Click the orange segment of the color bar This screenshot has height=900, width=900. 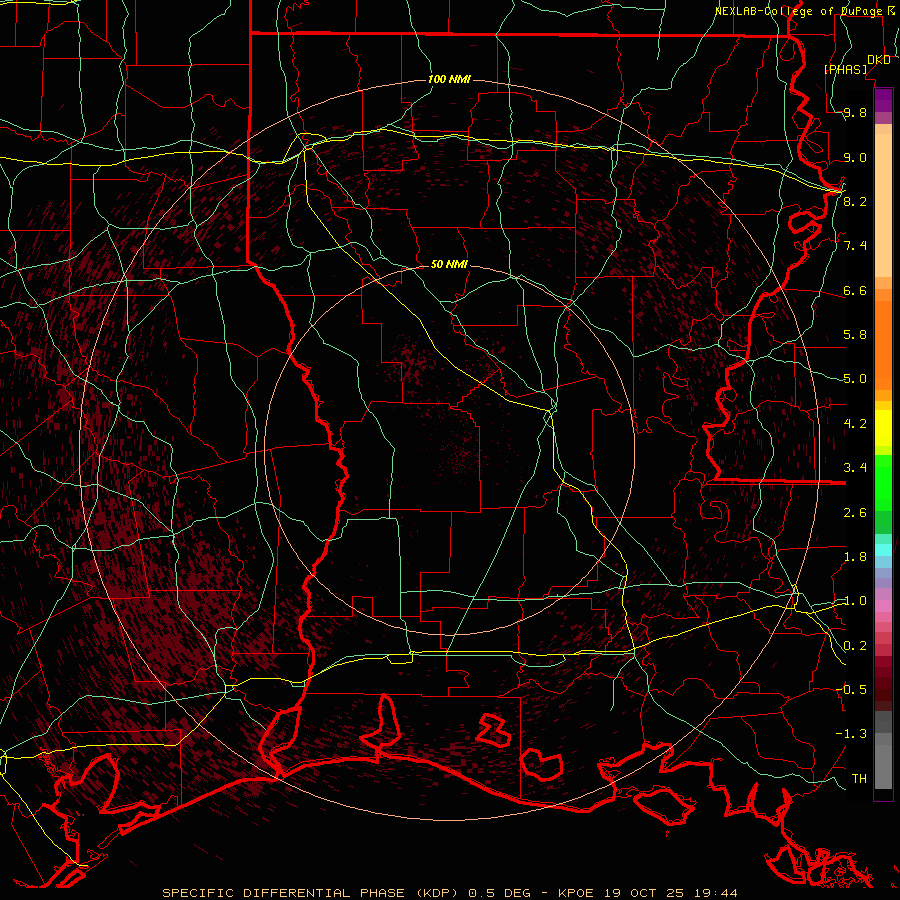point(883,344)
